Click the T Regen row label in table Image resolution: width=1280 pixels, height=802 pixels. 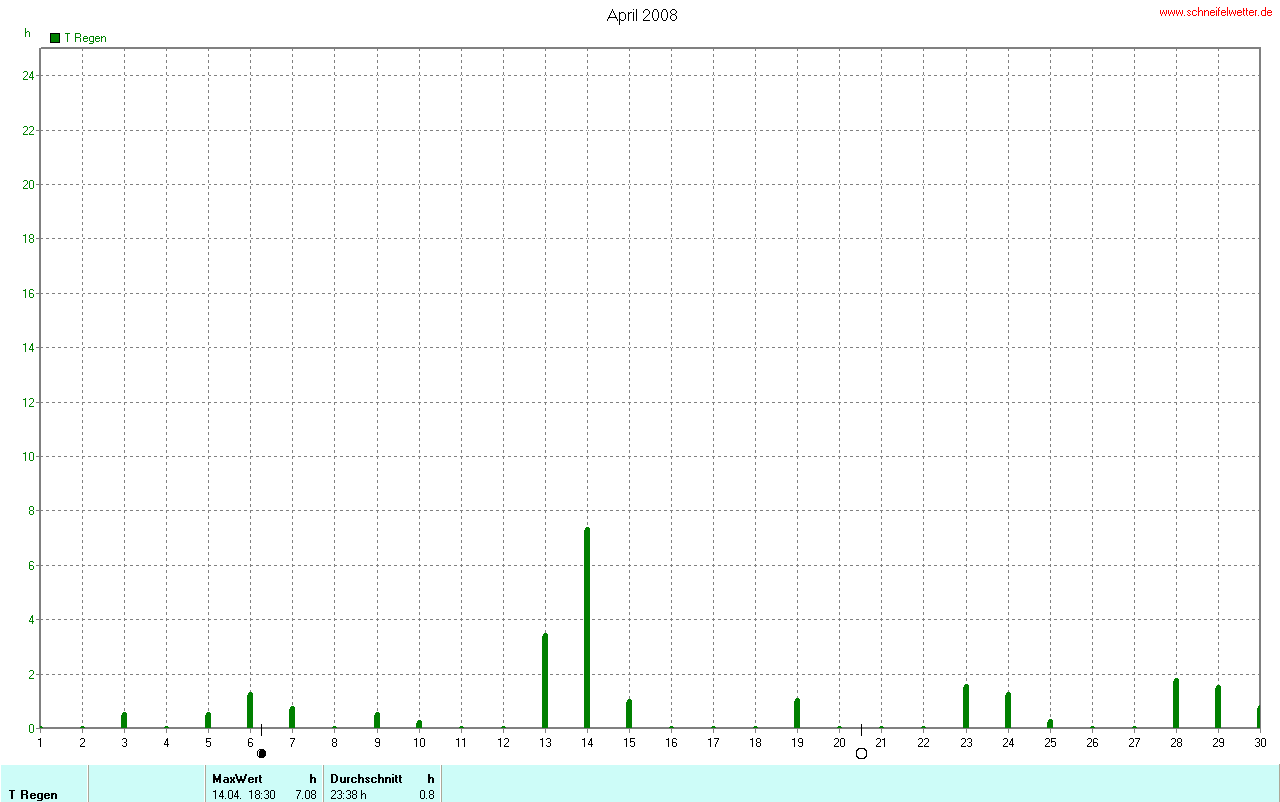point(33,795)
